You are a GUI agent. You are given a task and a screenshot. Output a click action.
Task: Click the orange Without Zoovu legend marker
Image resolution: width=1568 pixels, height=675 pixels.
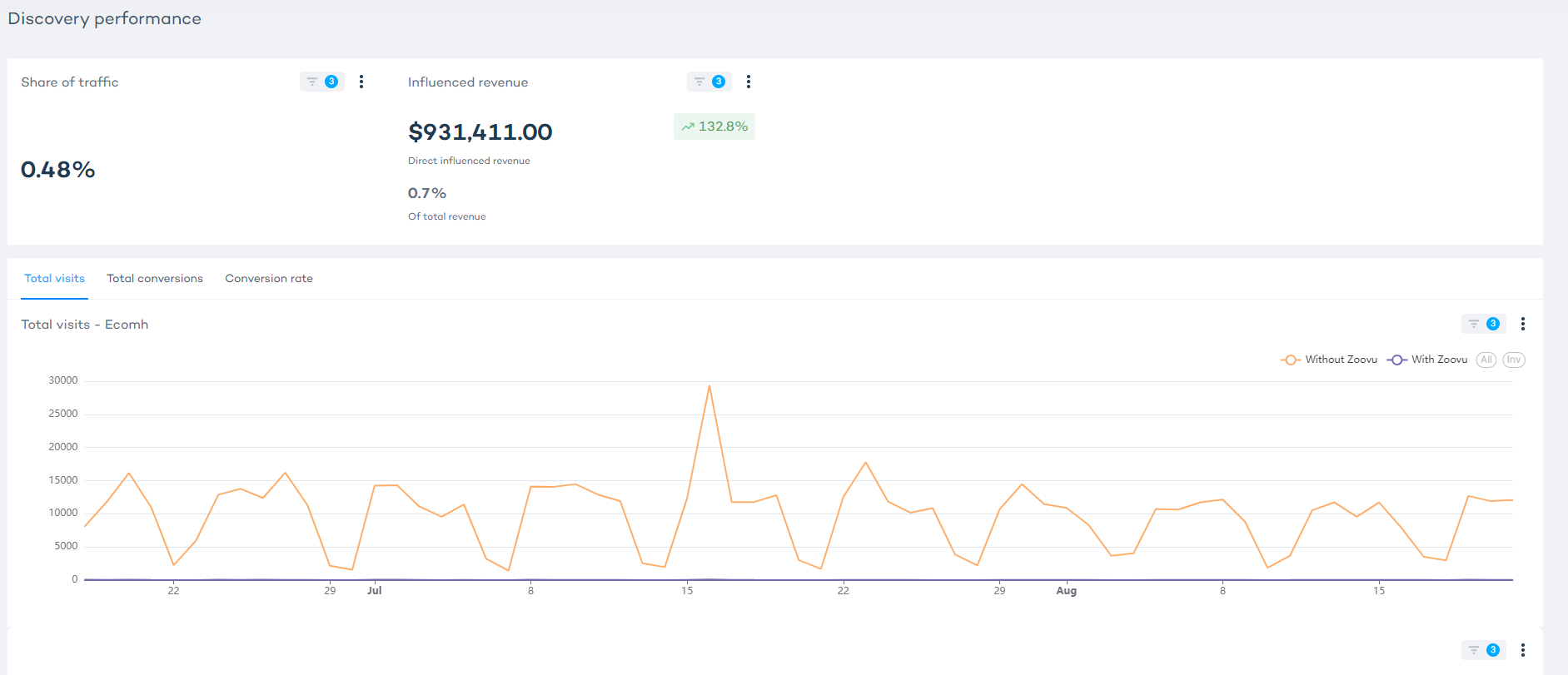pos(1290,360)
